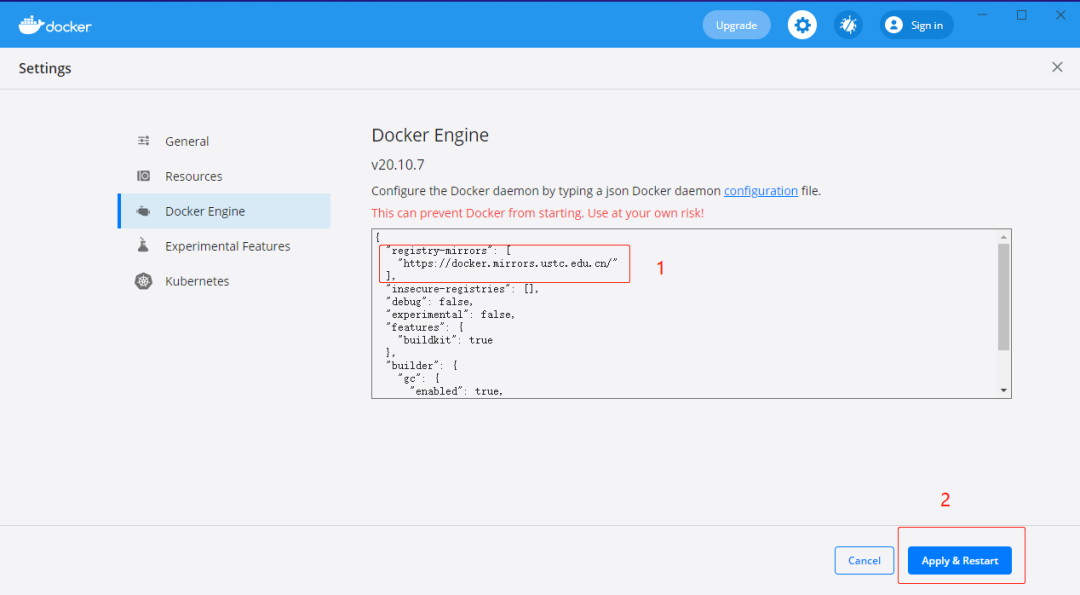
Task: Click the troubleshoot bug icon
Action: pyautogui.click(x=848, y=25)
